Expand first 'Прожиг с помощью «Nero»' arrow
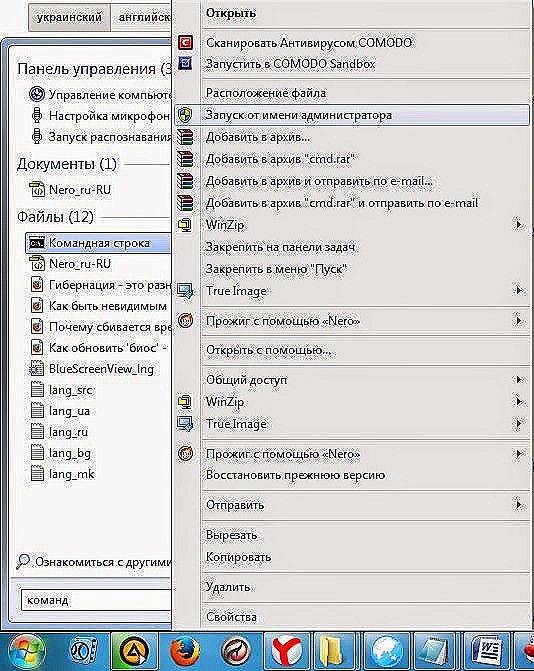 [x=519, y=321]
